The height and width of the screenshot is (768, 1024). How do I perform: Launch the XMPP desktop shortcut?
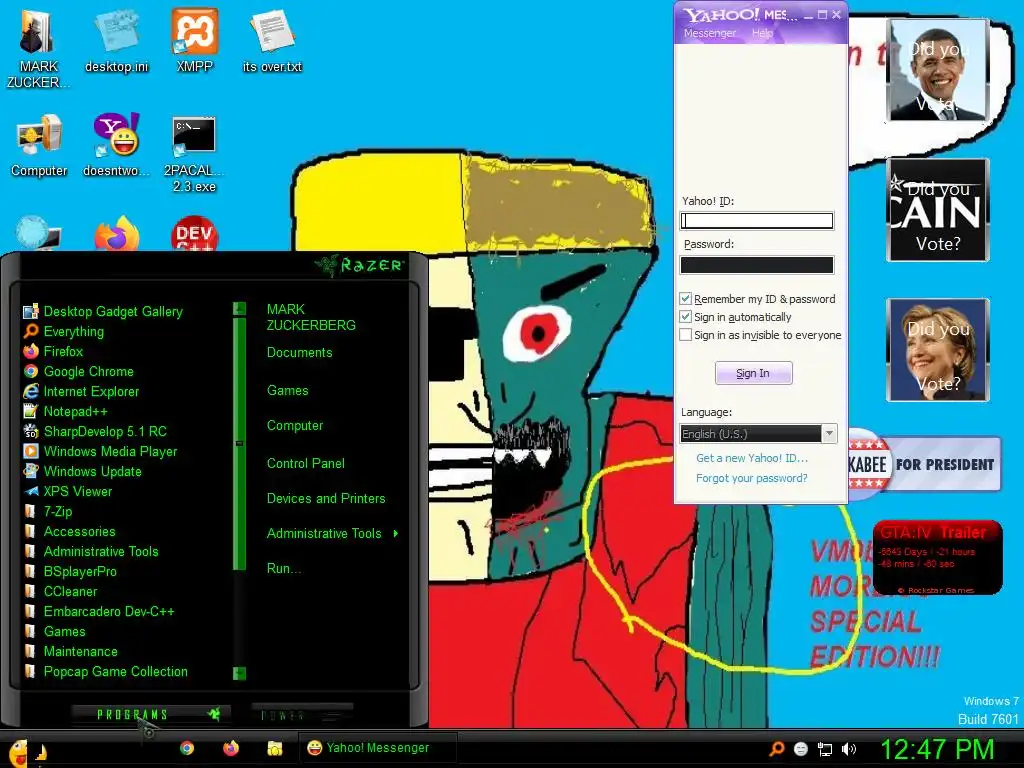pos(195,40)
